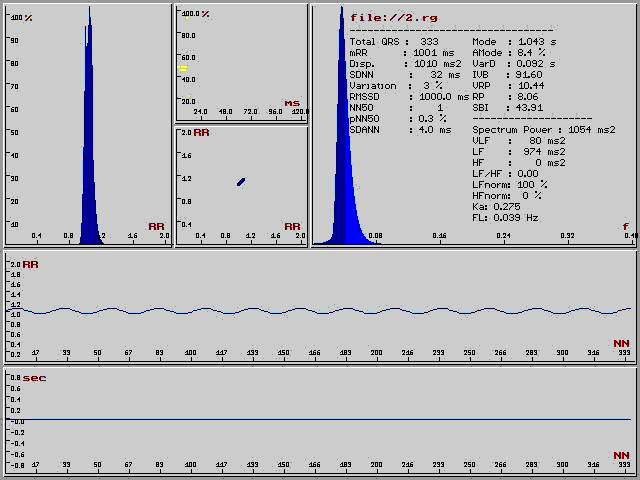Click the red 'ms' axis label
Viewport: 640px width, 480px height.
(292, 102)
